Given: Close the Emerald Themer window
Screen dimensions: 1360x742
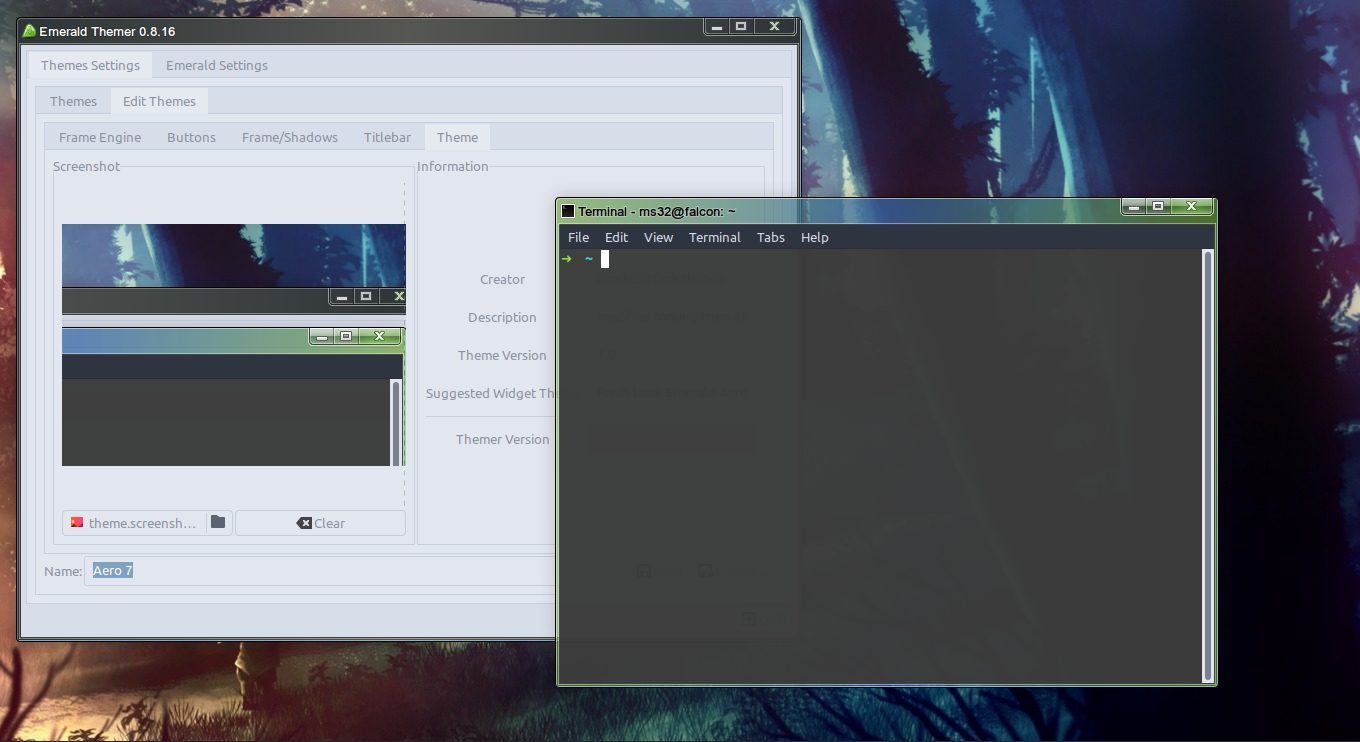Looking at the screenshot, I should [x=774, y=26].
